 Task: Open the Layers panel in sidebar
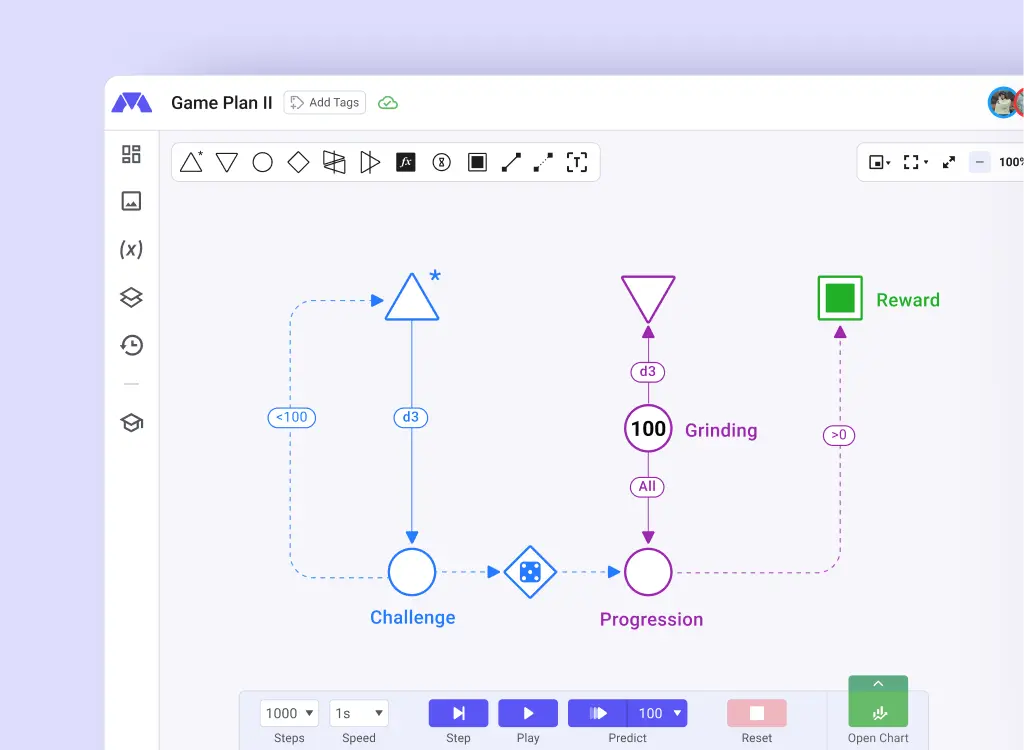131,297
